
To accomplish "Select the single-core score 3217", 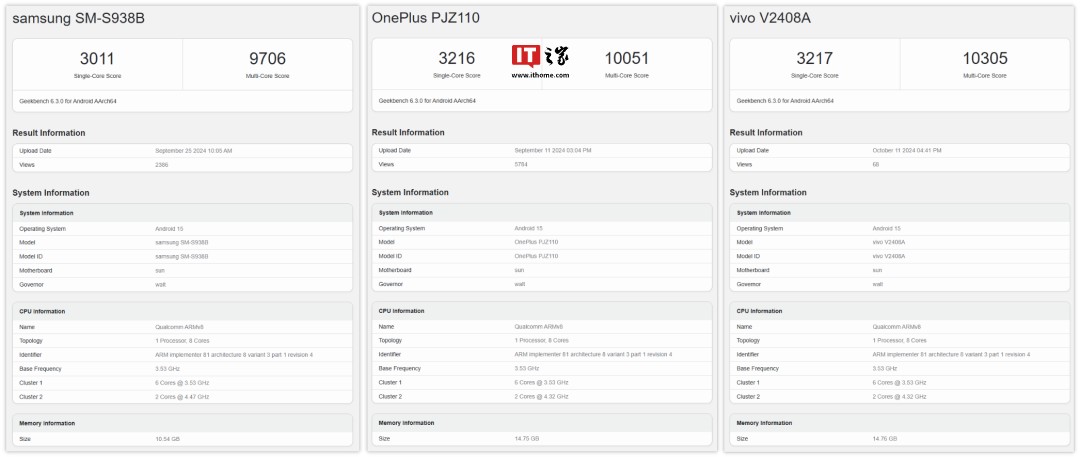I will point(815,59).
